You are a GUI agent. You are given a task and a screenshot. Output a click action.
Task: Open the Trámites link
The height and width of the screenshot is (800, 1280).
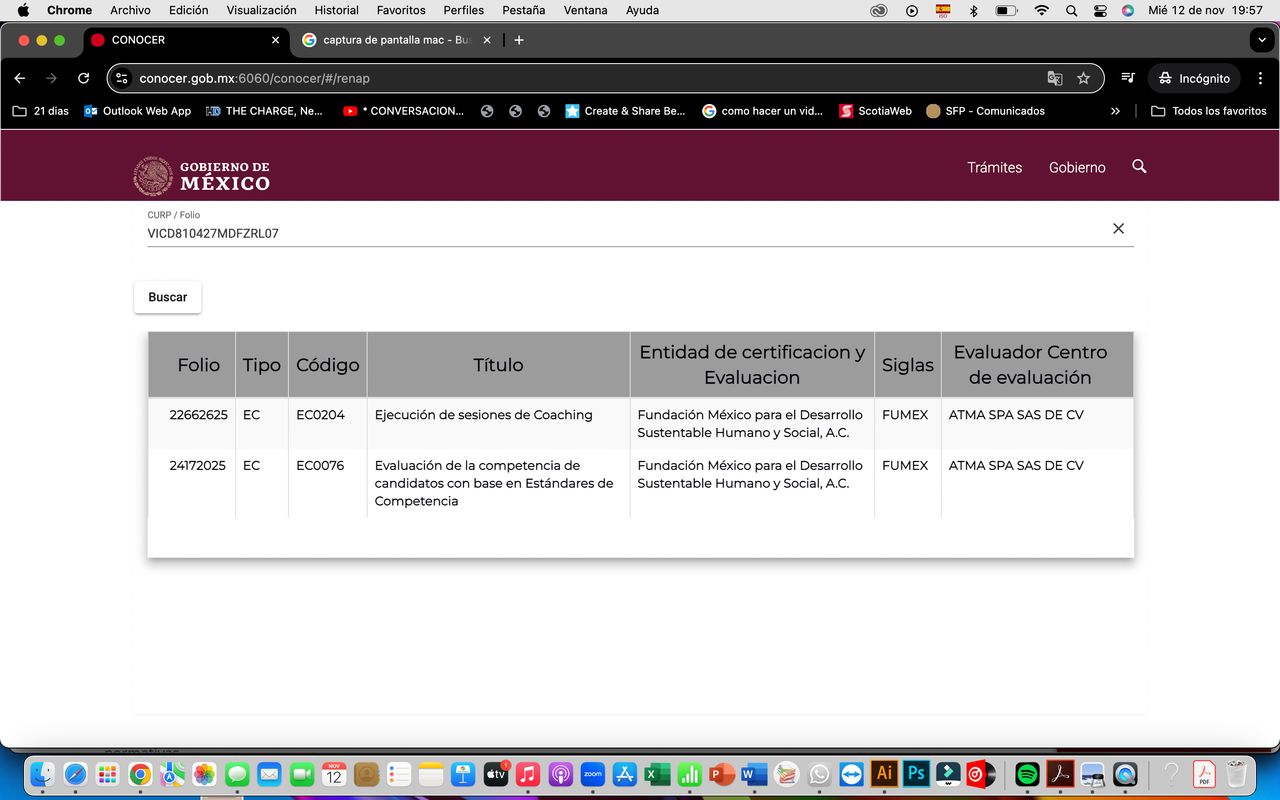[994, 167]
